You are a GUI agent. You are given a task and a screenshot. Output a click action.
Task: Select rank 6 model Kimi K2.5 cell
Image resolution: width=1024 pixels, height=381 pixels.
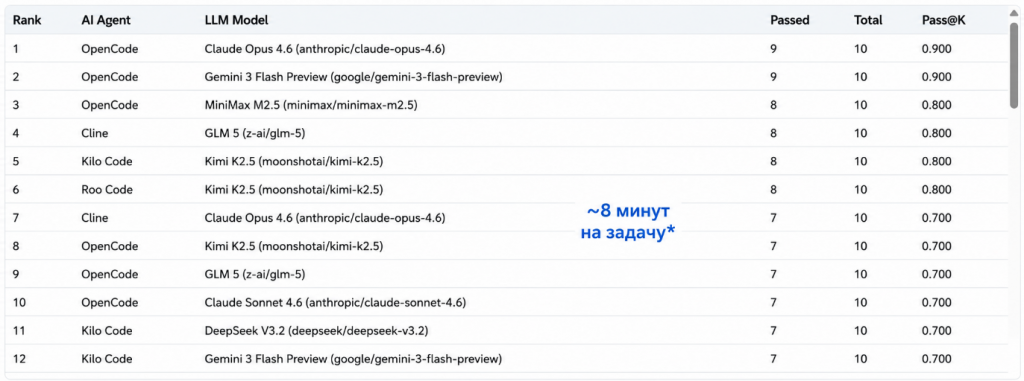(x=294, y=190)
